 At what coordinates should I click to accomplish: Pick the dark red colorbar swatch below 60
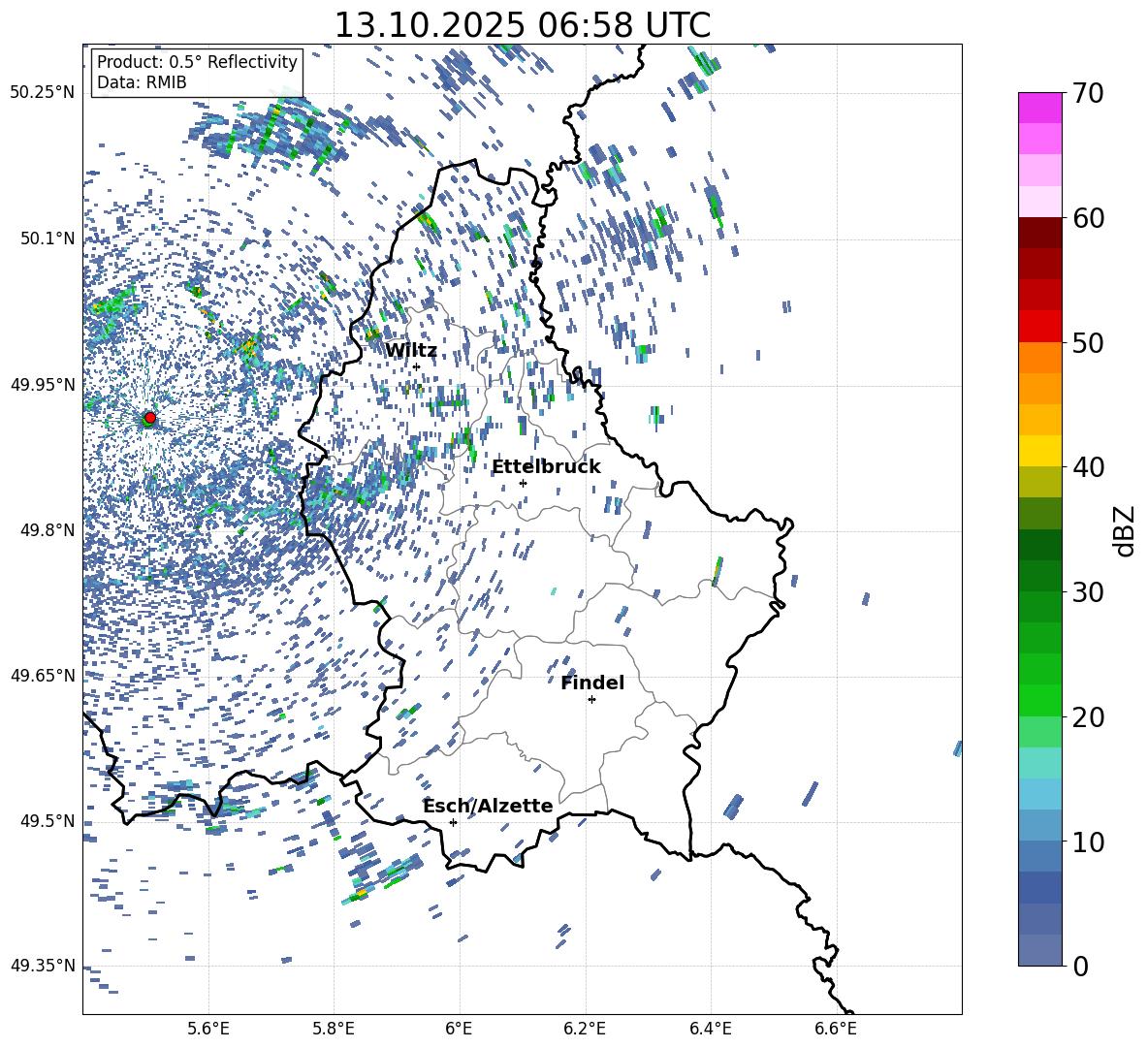[1039, 233]
